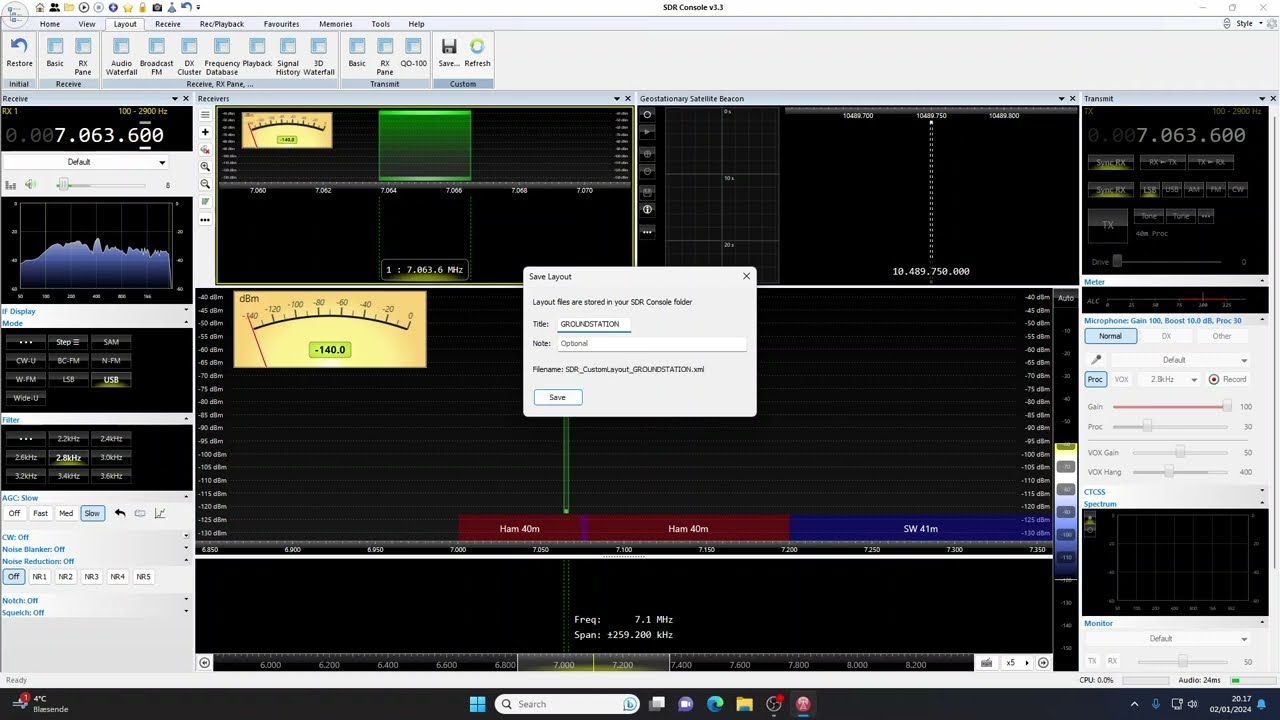Image resolution: width=1280 pixels, height=720 pixels.
Task: Open the Memories ribbon tab
Action: tap(336, 24)
